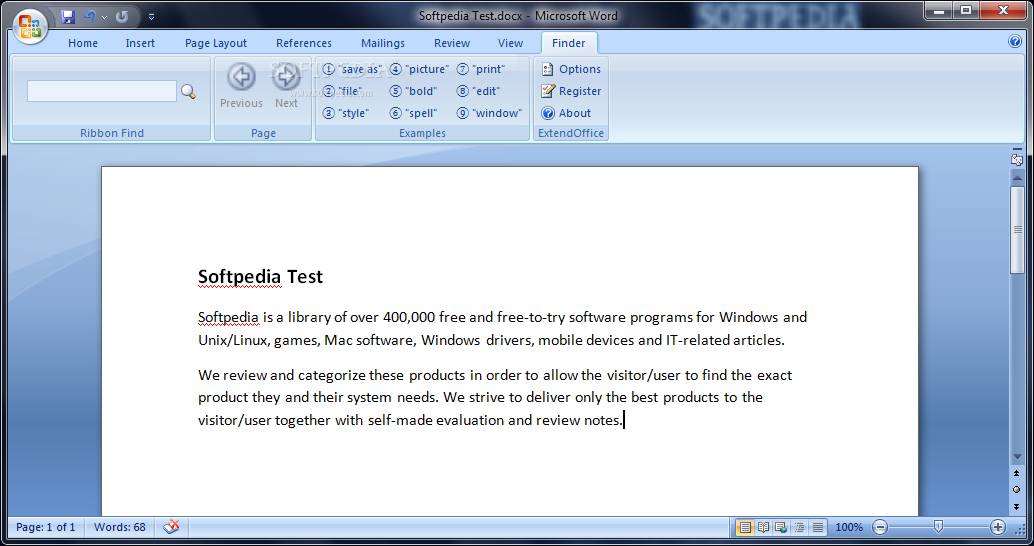Click the Page: 1 of 1 indicator
The width and height of the screenshot is (1034, 546).
[x=46, y=527]
